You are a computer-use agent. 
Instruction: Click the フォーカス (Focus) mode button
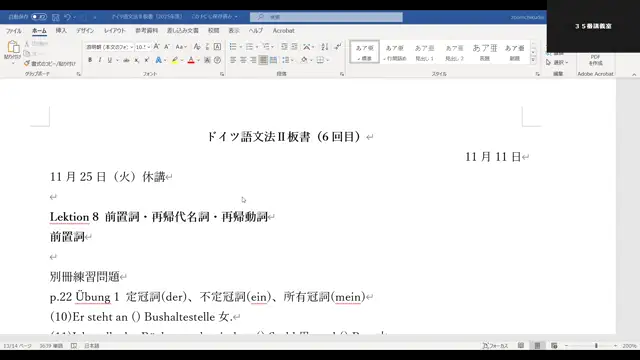coord(495,346)
